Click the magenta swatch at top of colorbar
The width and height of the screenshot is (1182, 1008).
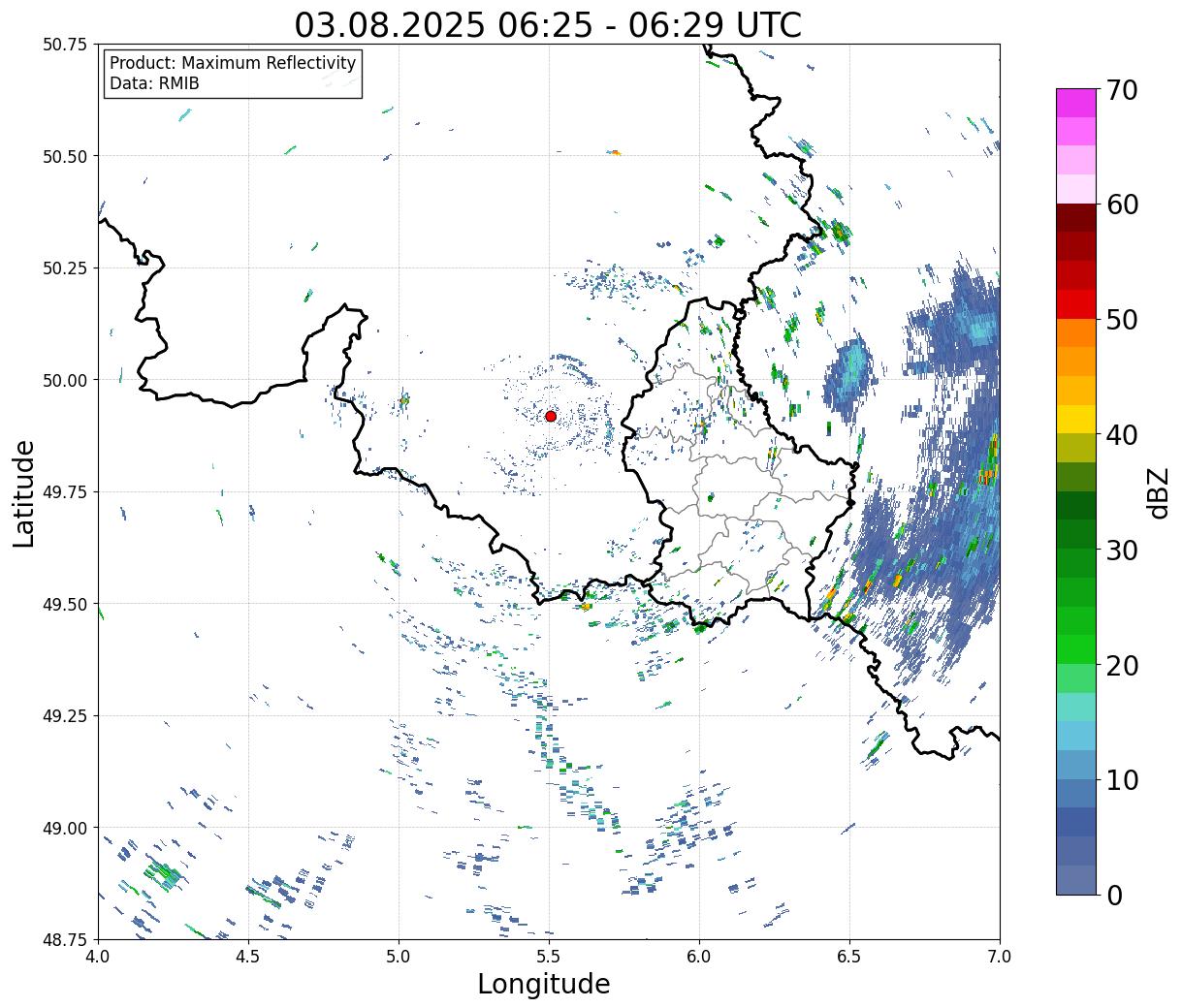(x=1076, y=103)
